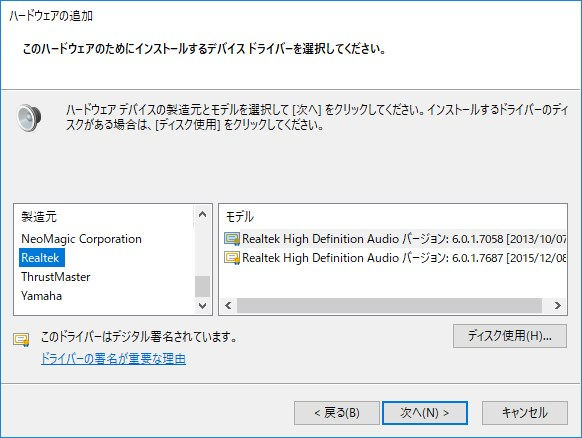The image size is (582, 438).
Task: Click model list scroll left arrow
Action: point(228,305)
